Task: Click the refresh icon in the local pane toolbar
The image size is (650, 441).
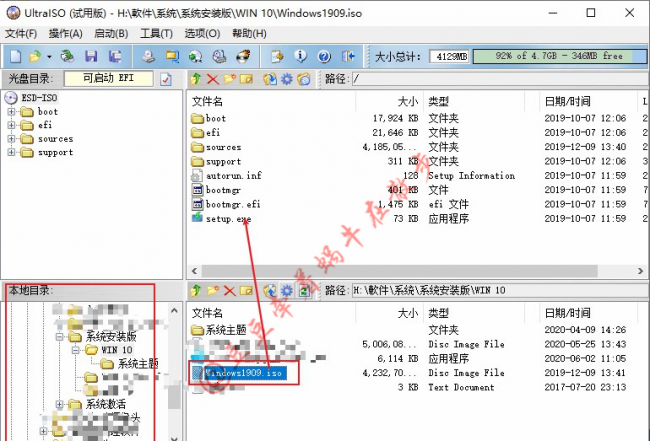Action: point(304,291)
